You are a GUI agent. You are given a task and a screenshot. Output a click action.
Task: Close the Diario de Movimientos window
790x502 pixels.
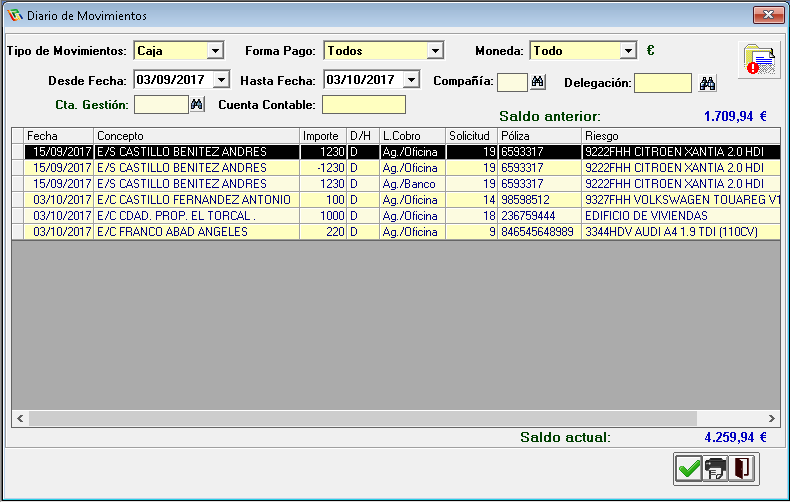point(768,15)
